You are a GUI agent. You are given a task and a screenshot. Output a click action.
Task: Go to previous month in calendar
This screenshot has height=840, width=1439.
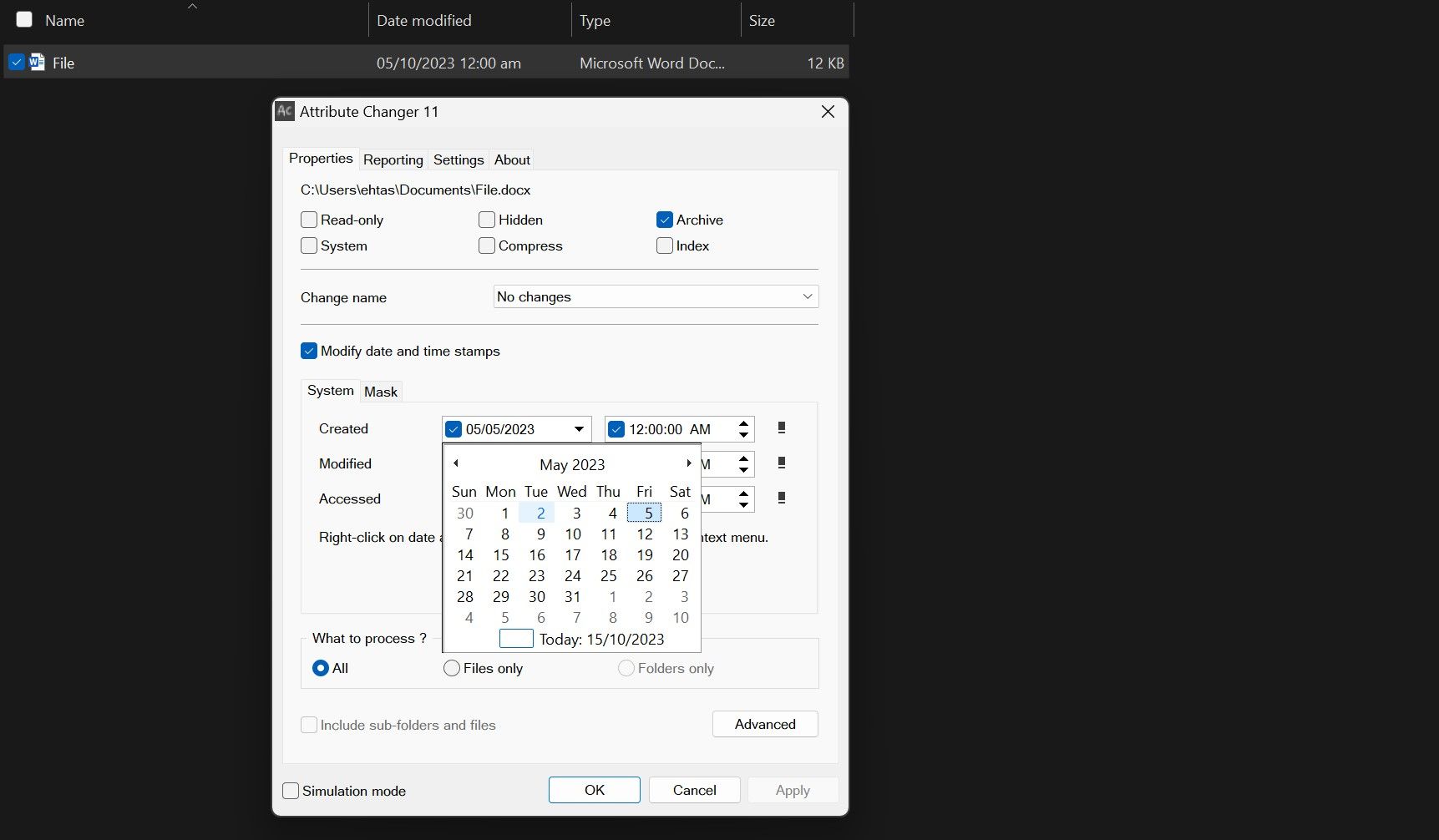(456, 463)
